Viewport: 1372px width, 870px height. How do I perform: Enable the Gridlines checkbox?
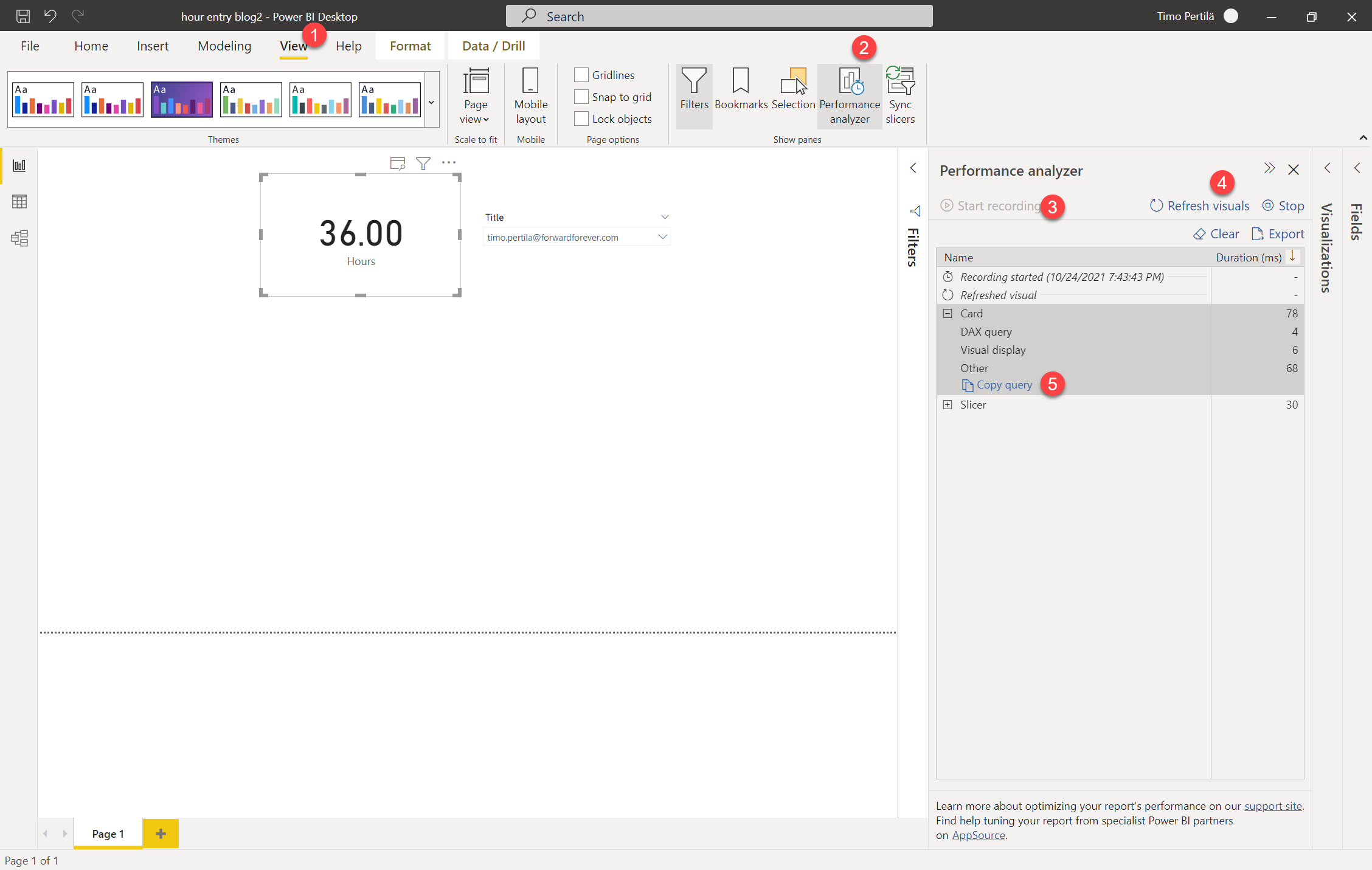pyautogui.click(x=581, y=75)
